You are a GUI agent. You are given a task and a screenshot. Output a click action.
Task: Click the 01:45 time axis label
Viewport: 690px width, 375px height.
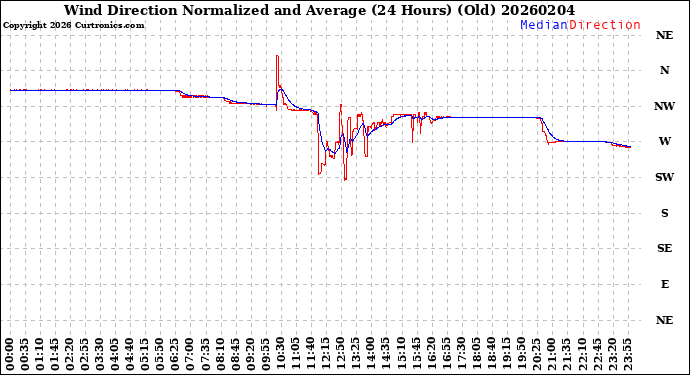(x=55, y=354)
